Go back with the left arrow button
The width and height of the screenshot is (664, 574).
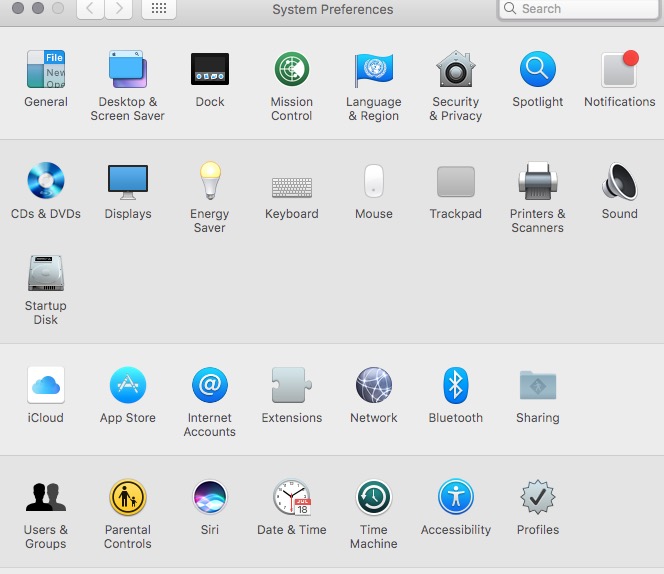(90, 8)
